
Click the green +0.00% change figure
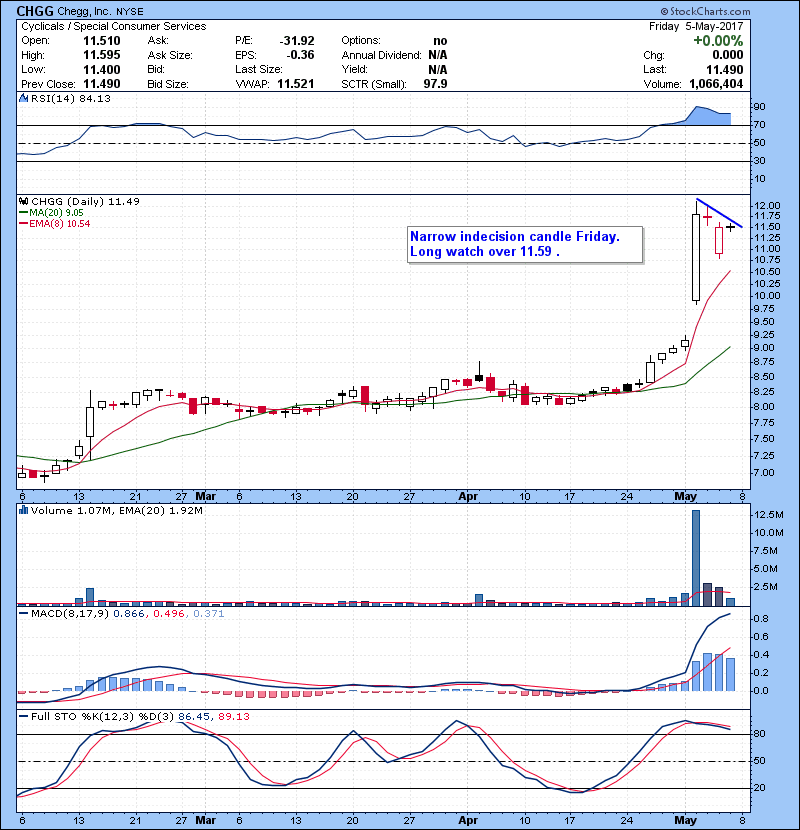pos(718,41)
